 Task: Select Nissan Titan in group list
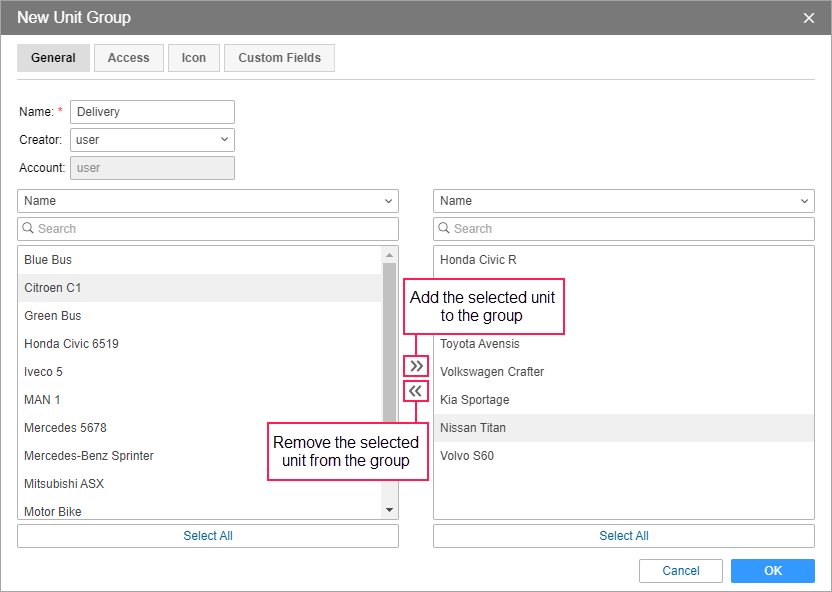pos(624,428)
